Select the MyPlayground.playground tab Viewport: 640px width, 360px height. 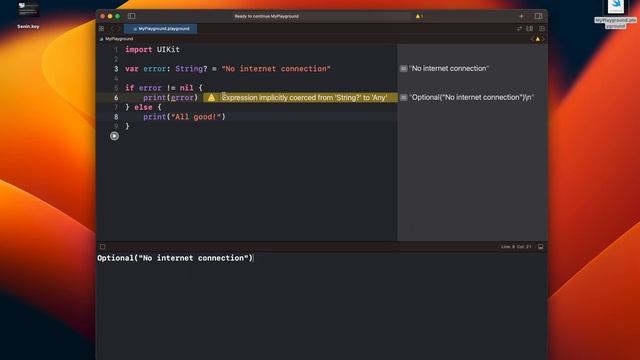click(161, 29)
